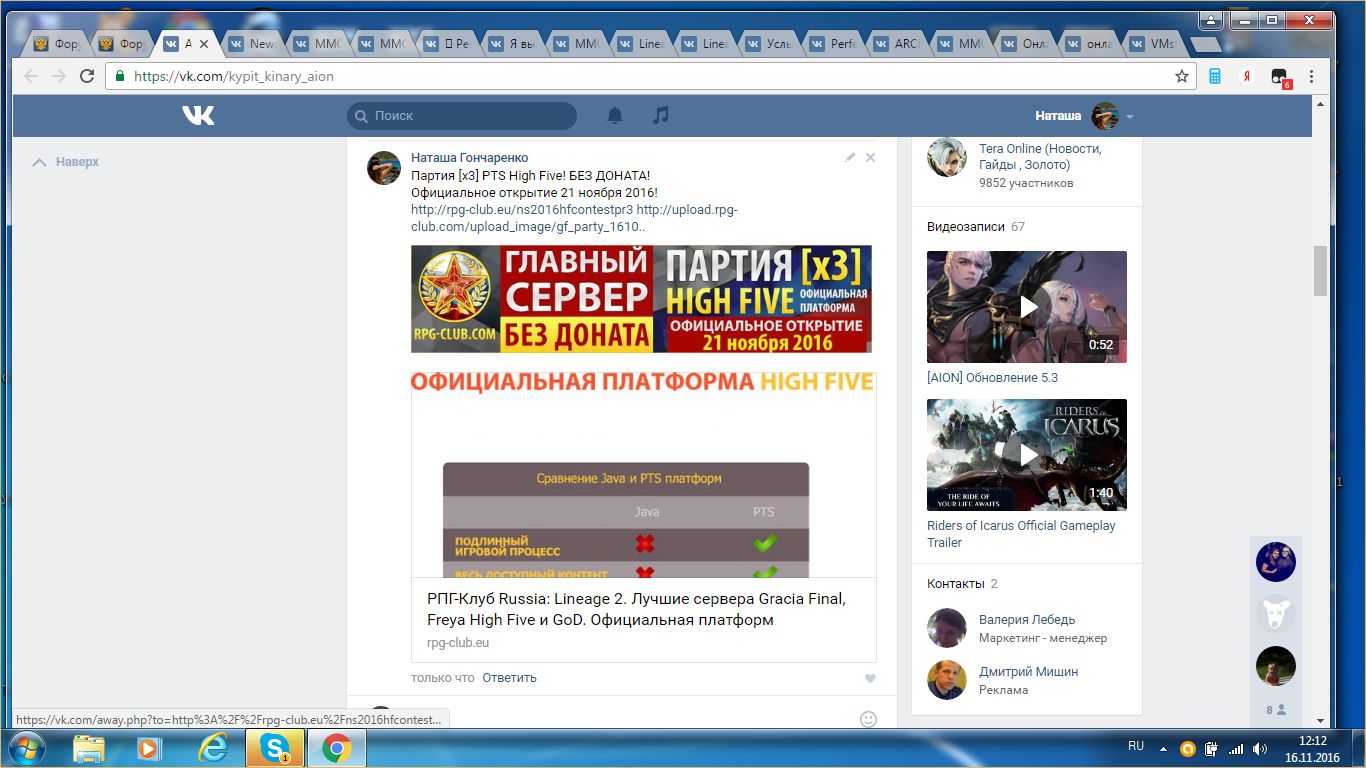The width and height of the screenshot is (1366, 768).
Task: Close the active VK tab
Action: [204, 44]
